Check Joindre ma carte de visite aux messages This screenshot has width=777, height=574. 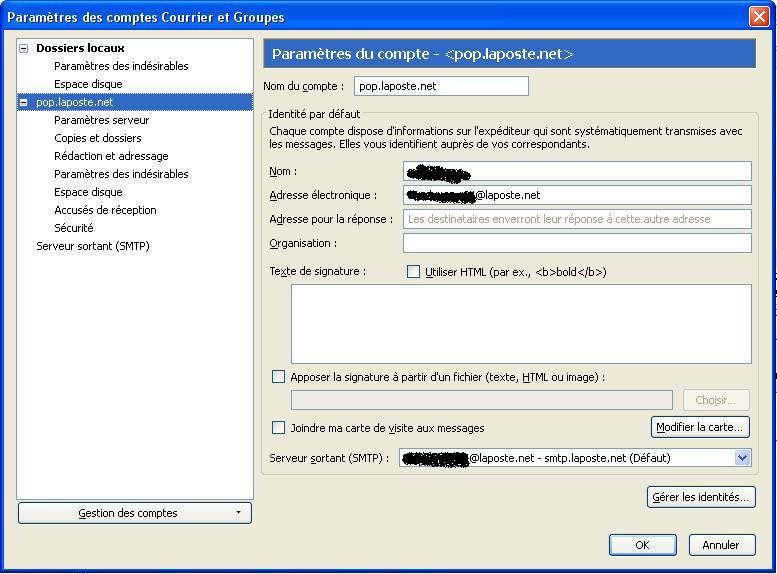tap(278, 428)
